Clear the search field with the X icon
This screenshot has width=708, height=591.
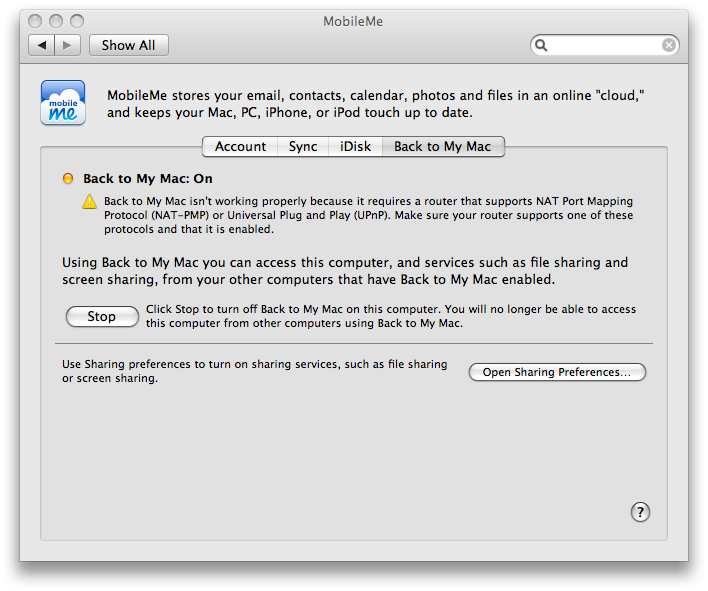tap(669, 45)
